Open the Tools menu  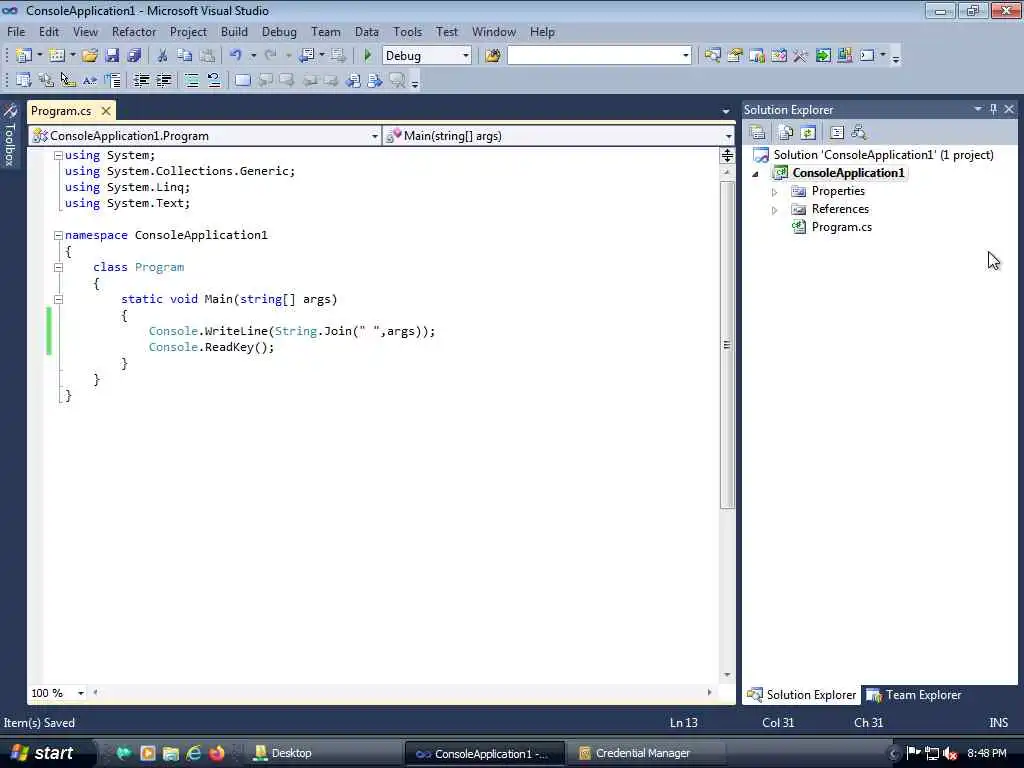coord(408,31)
